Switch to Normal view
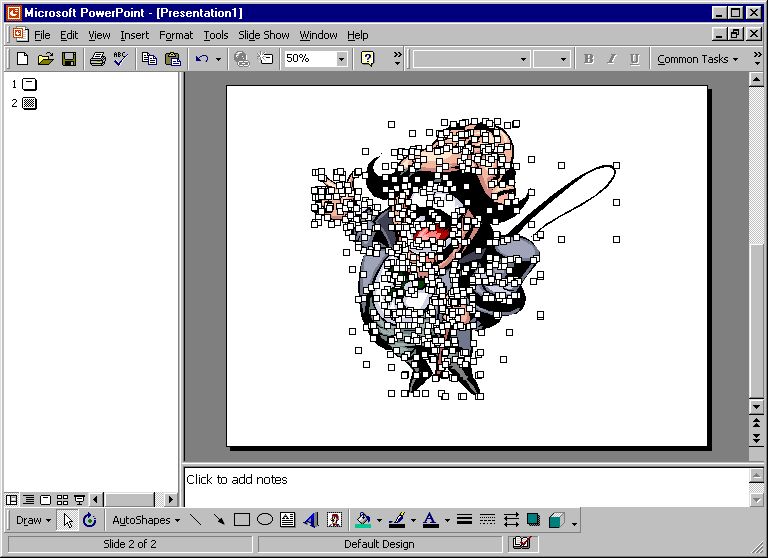The width and height of the screenshot is (768, 558). 12,500
